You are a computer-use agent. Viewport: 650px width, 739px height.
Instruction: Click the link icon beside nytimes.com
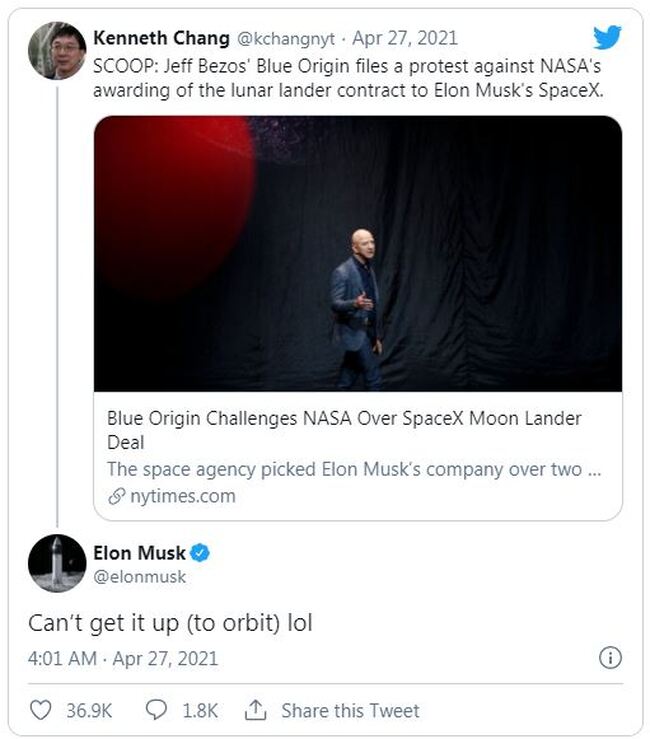point(116,496)
